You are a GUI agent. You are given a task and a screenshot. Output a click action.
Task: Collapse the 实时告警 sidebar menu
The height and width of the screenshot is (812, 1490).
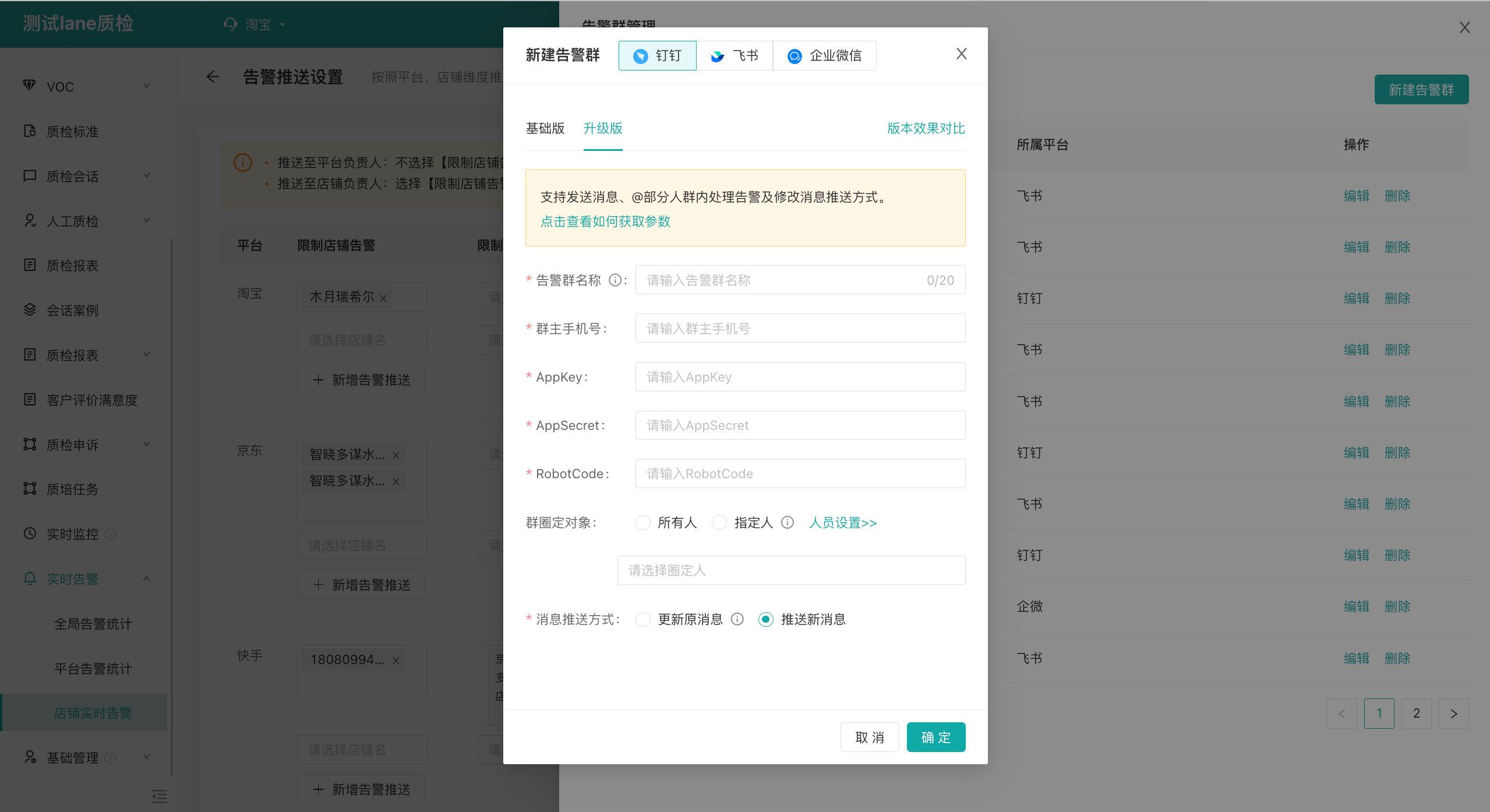pyautogui.click(x=147, y=578)
